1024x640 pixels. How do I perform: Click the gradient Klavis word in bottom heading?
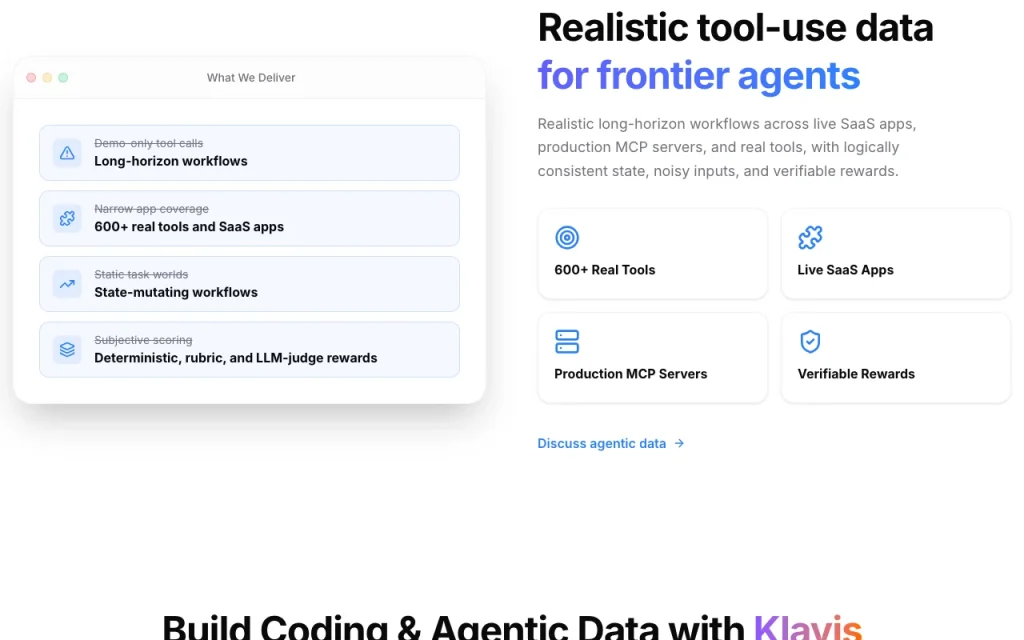click(808, 627)
